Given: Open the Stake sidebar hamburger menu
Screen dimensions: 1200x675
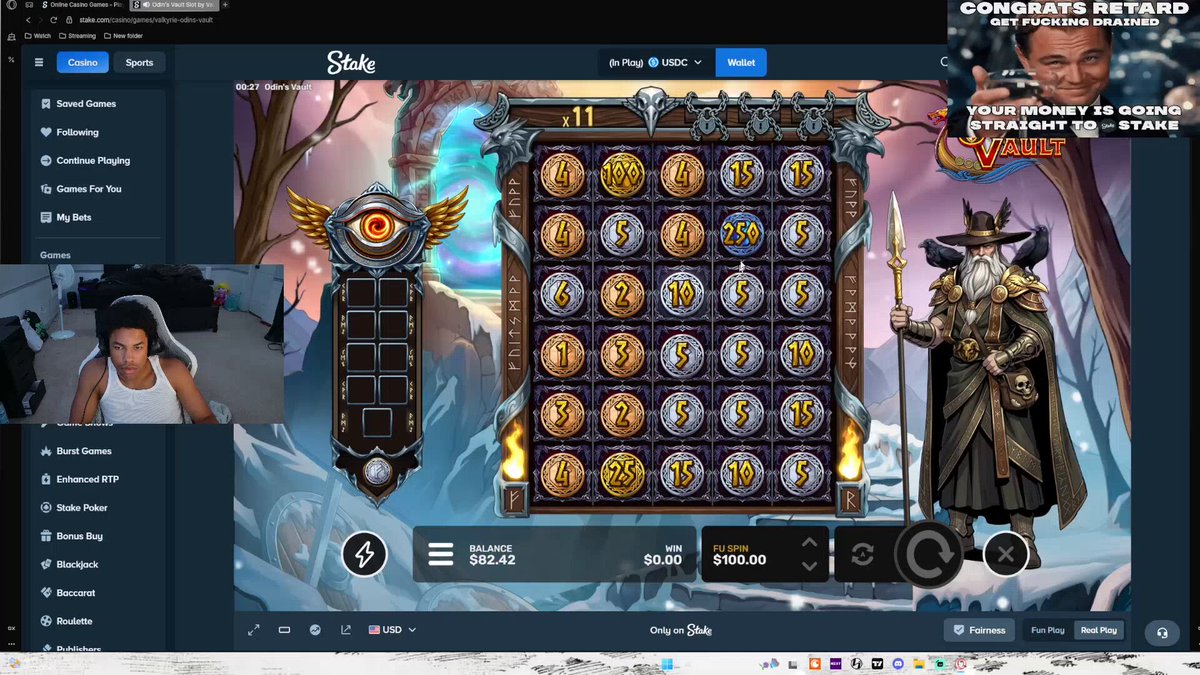Looking at the screenshot, I should click(39, 62).
